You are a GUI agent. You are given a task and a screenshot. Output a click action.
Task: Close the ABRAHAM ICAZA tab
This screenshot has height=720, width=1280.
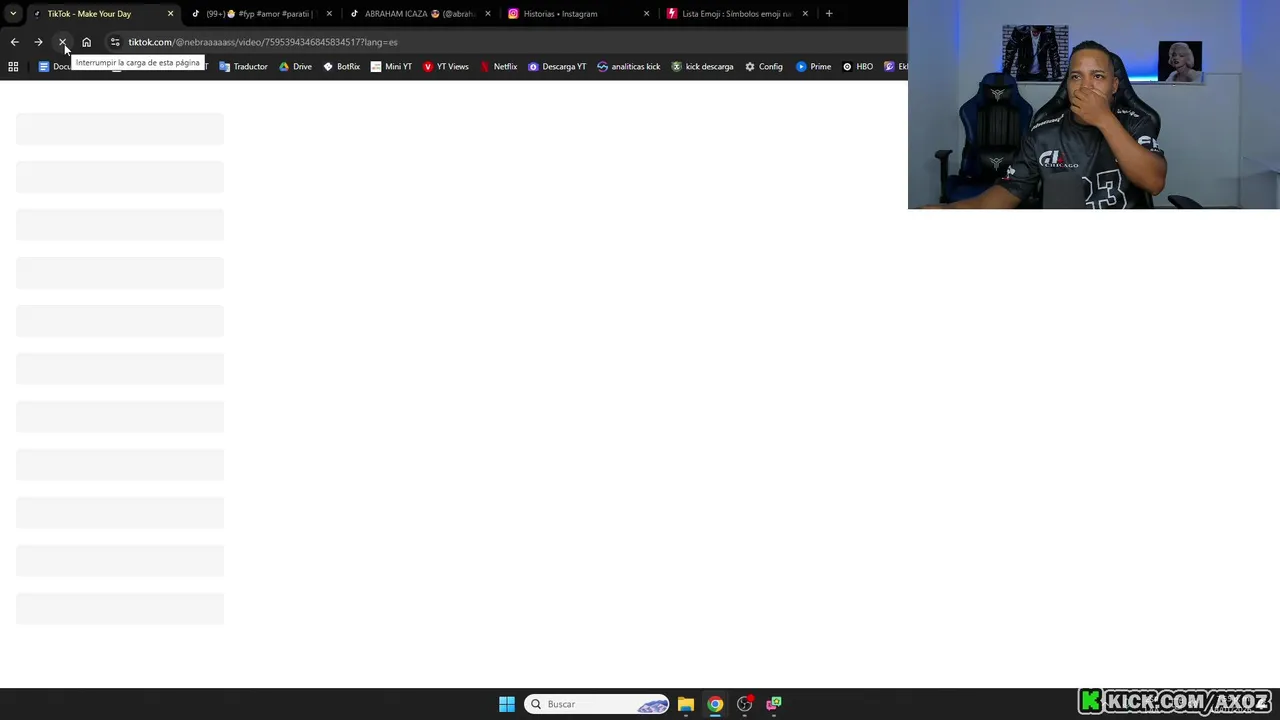(x=488, y=14)
